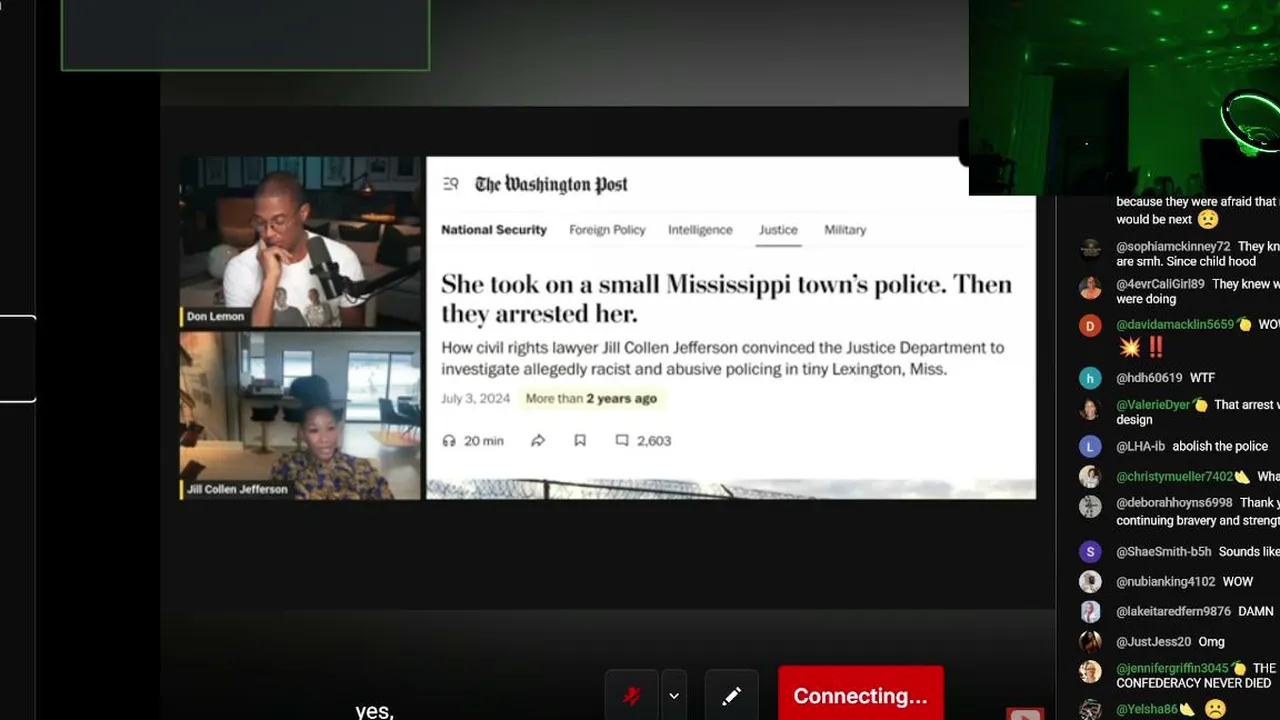This screenshot has height=720, width=1280.
Task: Click the "yes," caption text
Action: 375,710
